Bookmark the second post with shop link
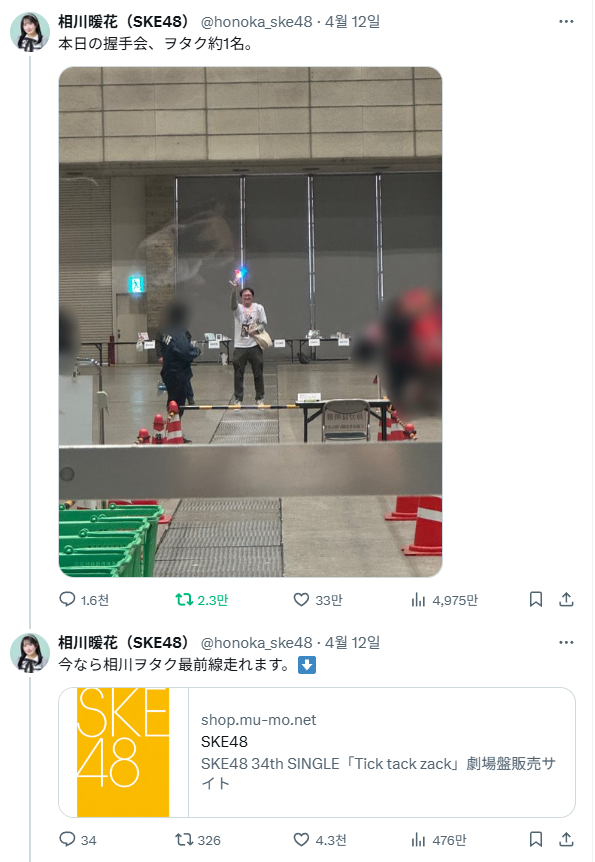This screenshot has height=862, width=595. 536,839
